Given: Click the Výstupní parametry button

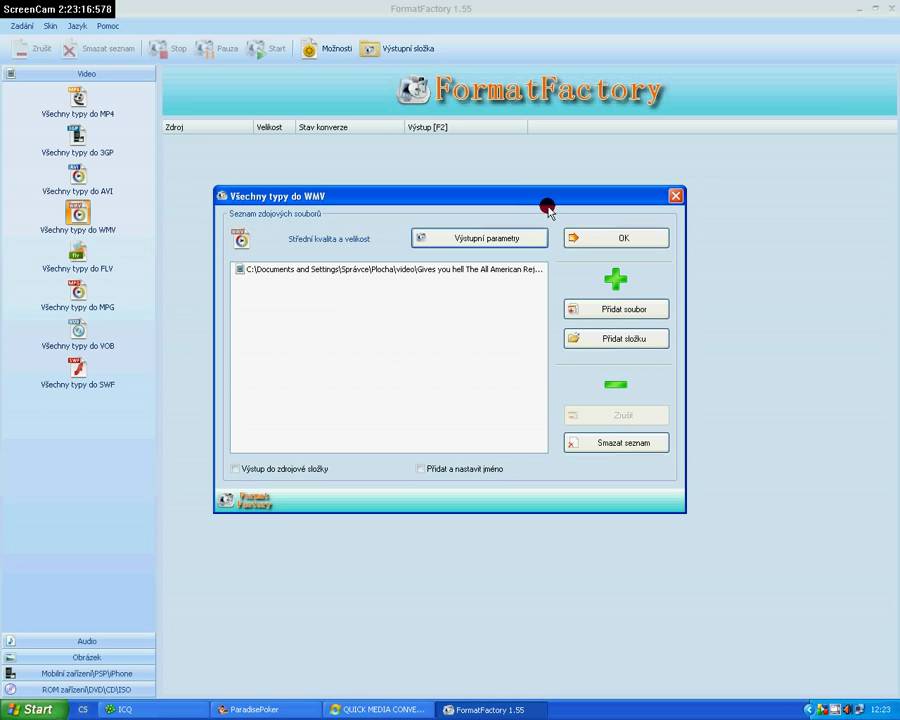Looking at the screenshot, I should coord(479,238).
